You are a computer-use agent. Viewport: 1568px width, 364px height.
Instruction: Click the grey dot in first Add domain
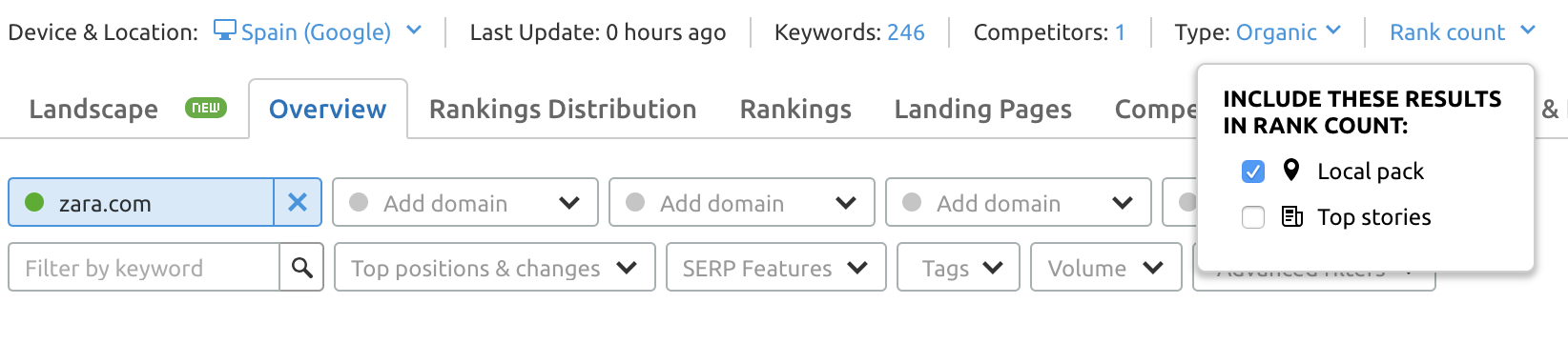359,202
